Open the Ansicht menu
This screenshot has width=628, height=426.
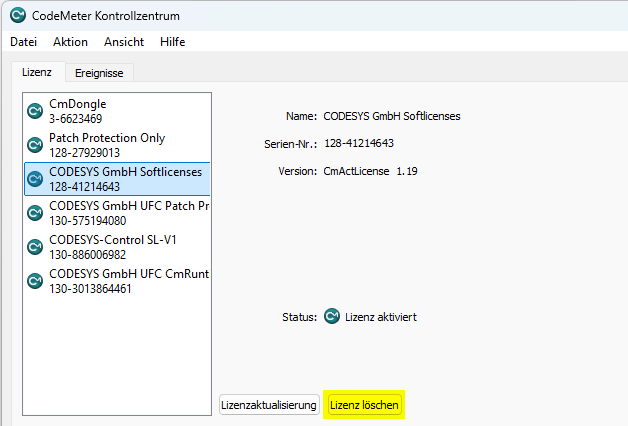124,42
